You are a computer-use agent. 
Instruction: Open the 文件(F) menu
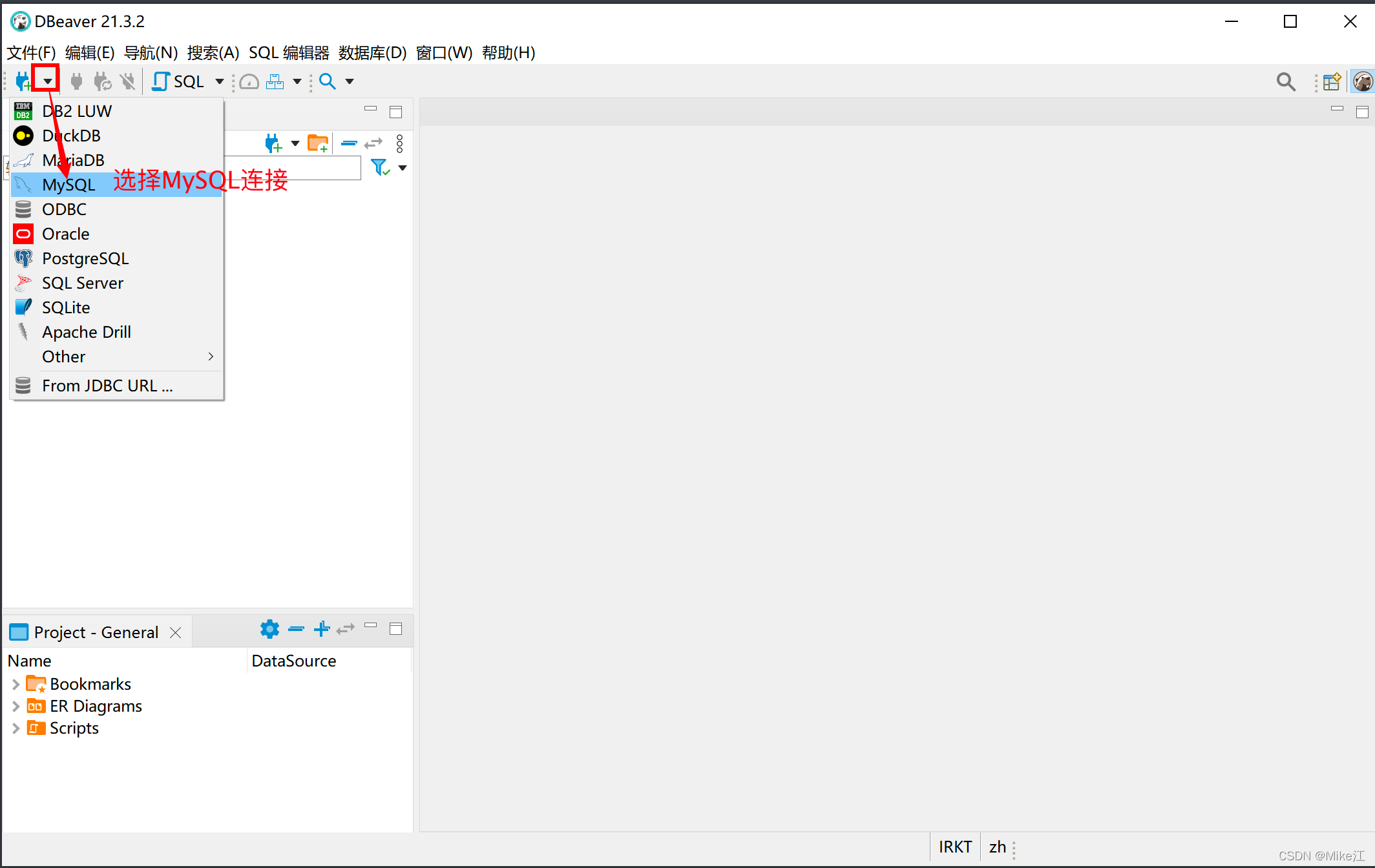tap(31, 52)
